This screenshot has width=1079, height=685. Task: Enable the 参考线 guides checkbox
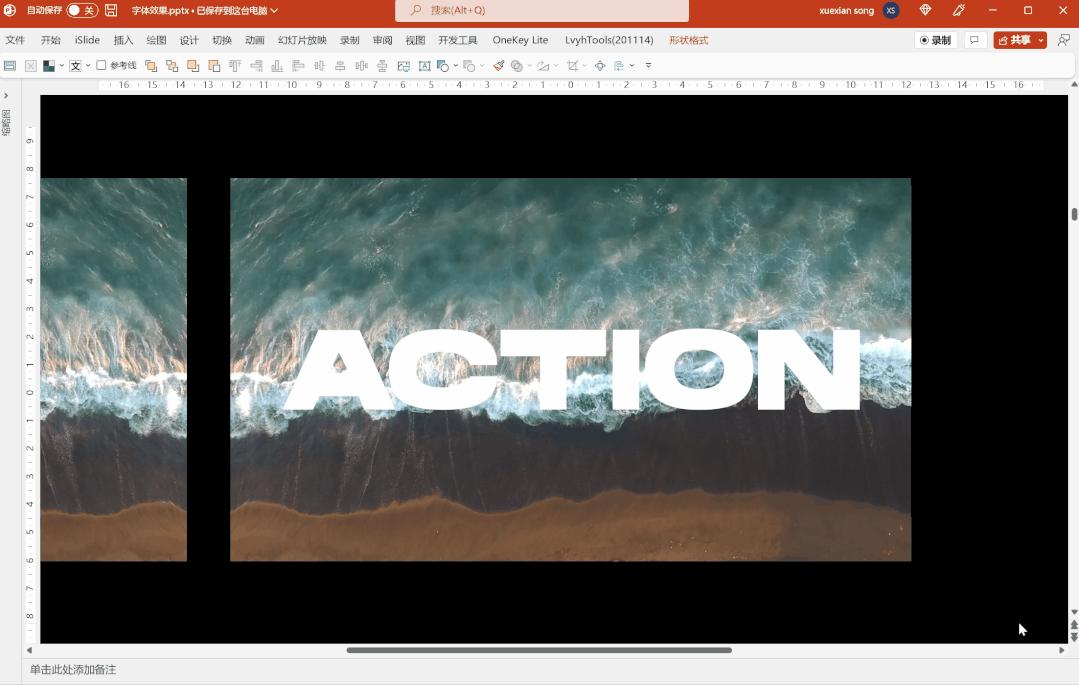point(101,66)
